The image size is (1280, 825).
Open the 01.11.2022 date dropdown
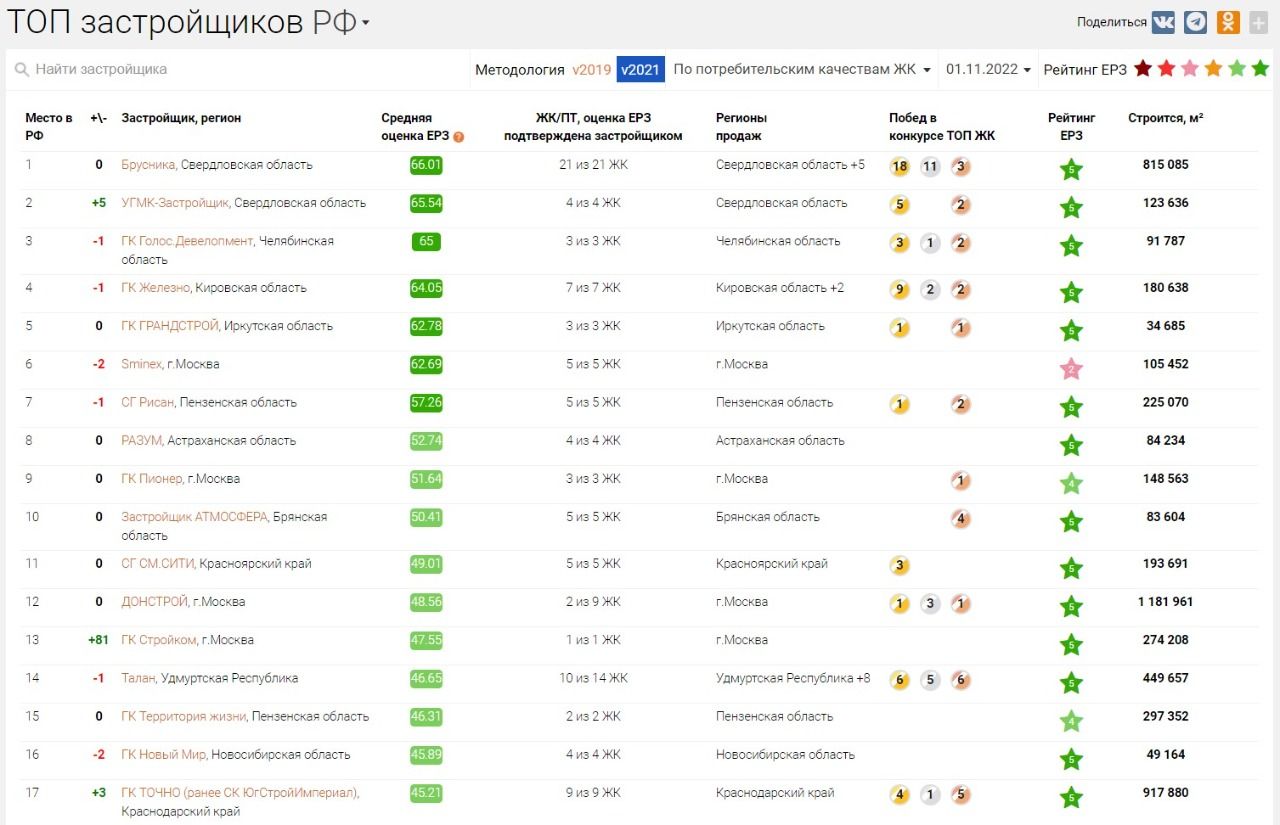988,70
